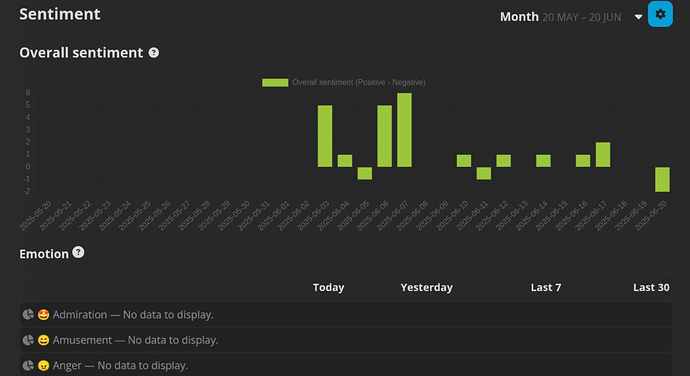
Task: Click the Today column header
Action: click(x=328, y=288)
